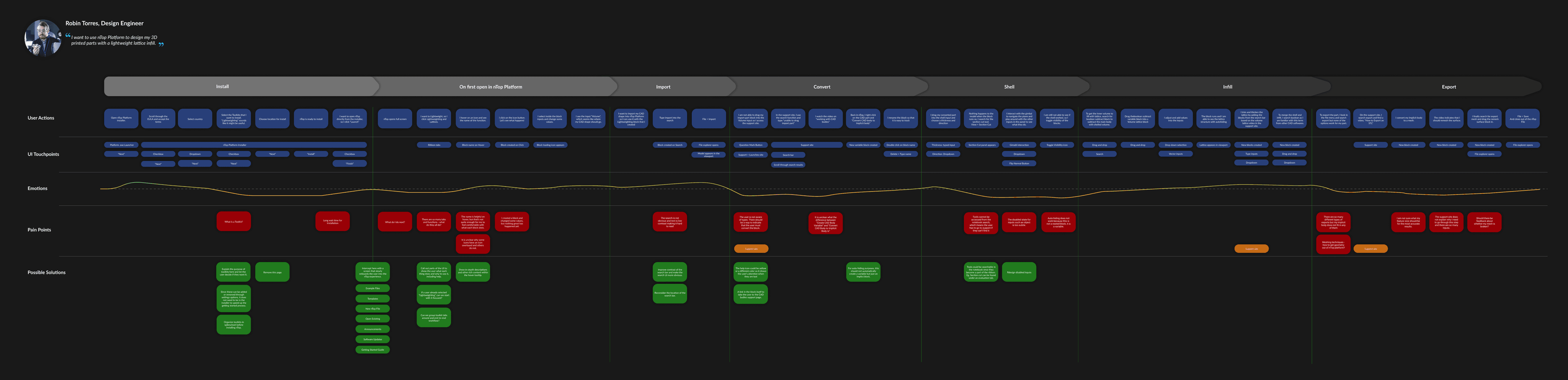Click the New nTop File solution pill

372,309
